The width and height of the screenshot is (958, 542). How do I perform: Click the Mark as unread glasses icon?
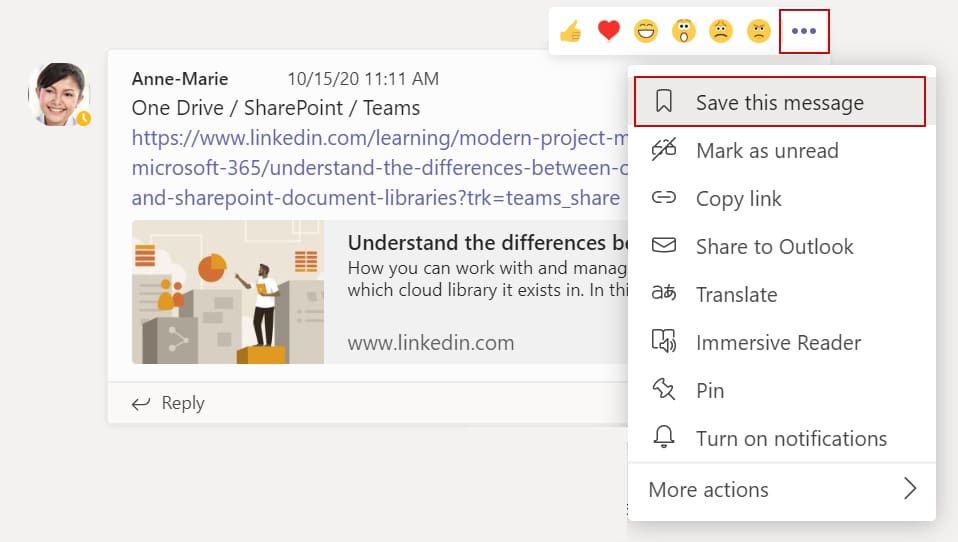(x=664, y=150)
